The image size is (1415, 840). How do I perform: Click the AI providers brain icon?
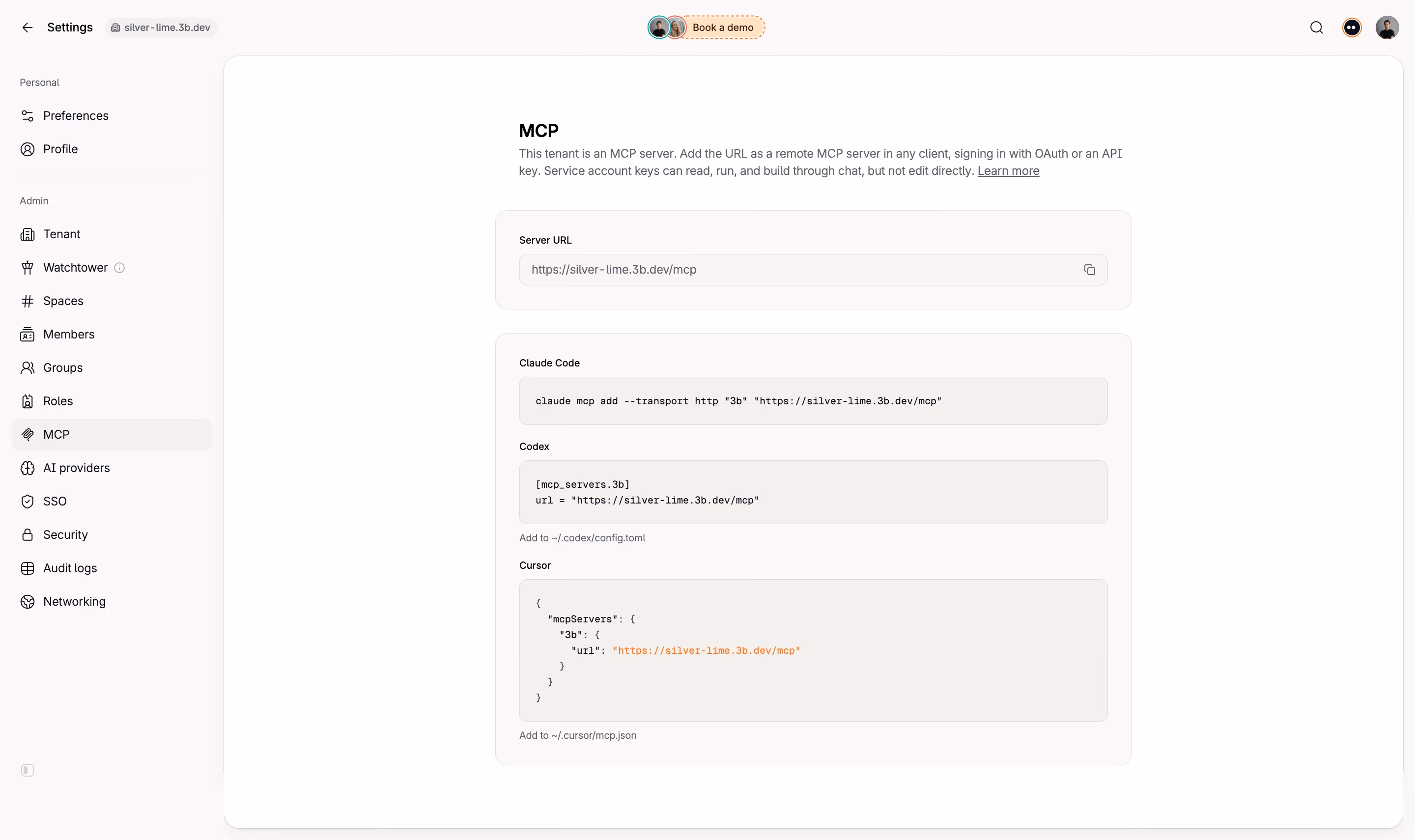pos(27,468)
